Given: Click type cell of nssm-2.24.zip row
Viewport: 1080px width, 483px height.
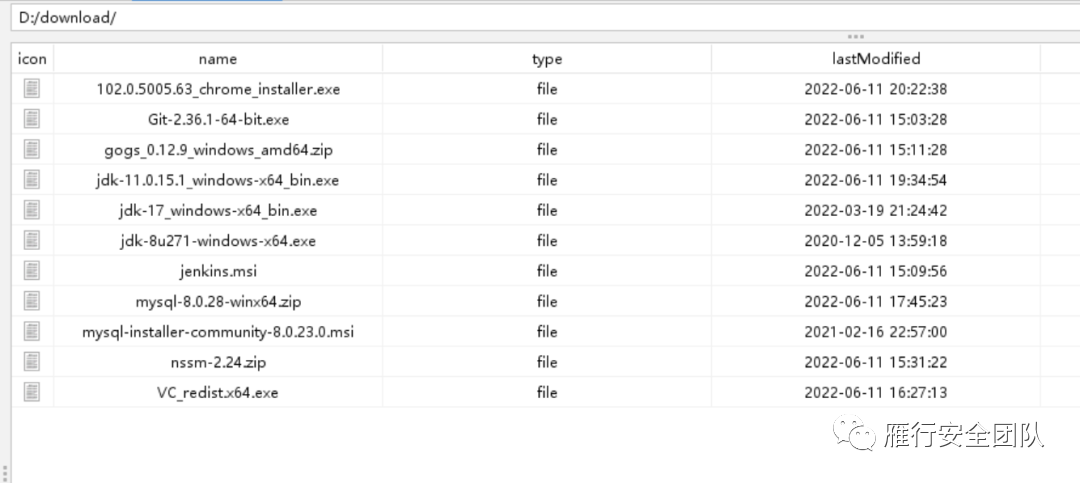Looking at the screenshot, I should (x=547, y=362).
